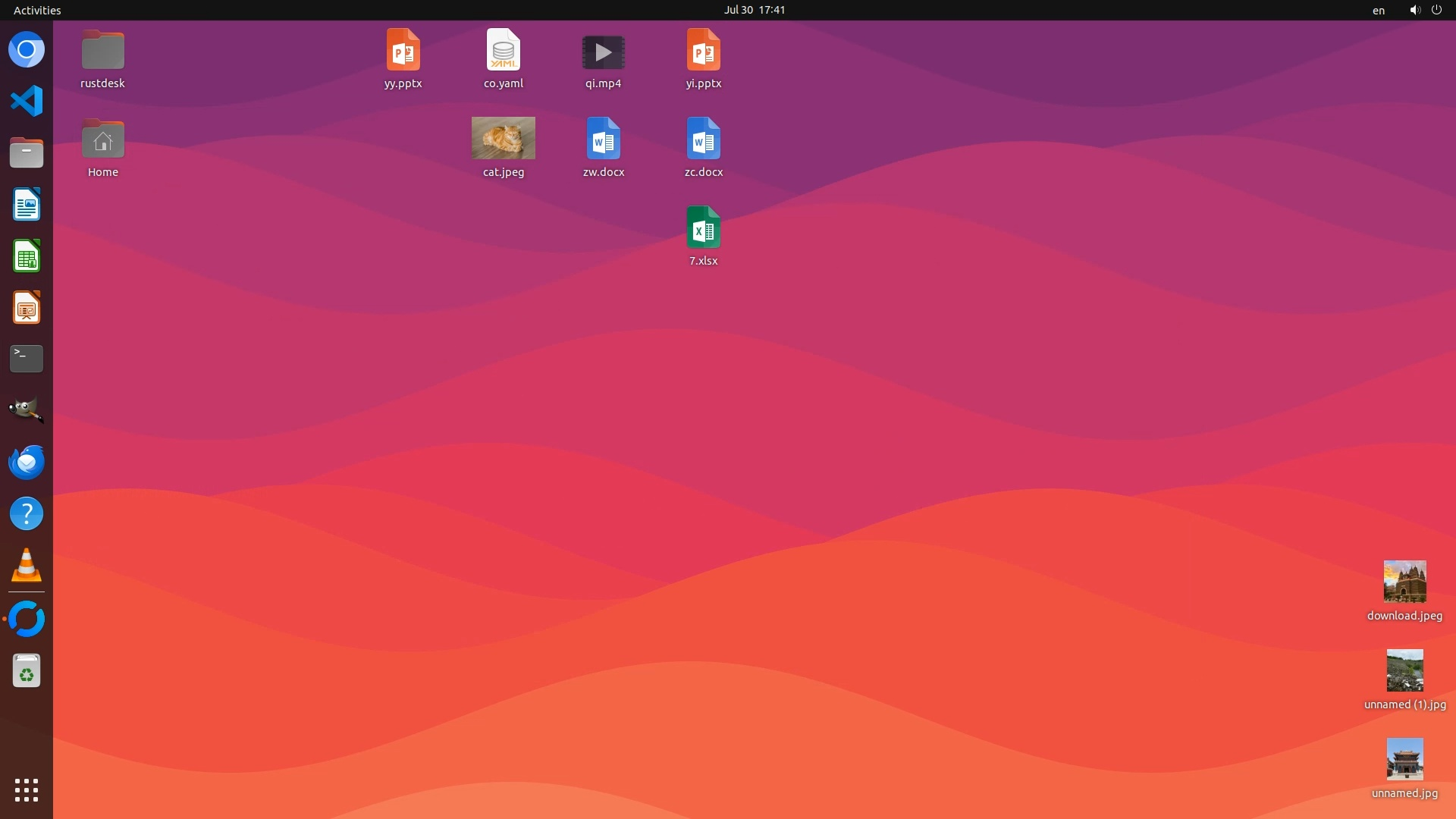Open the date and time menu
The image size is (1456, 819).
click(755, 10)
